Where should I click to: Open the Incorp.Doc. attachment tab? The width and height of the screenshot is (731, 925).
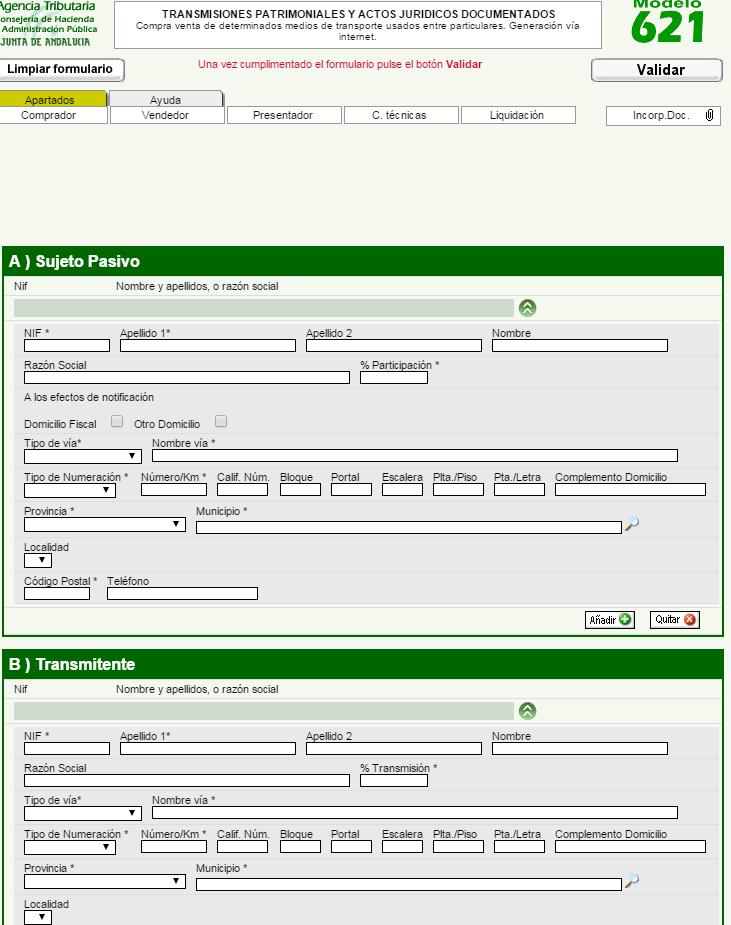pos(663,116)
